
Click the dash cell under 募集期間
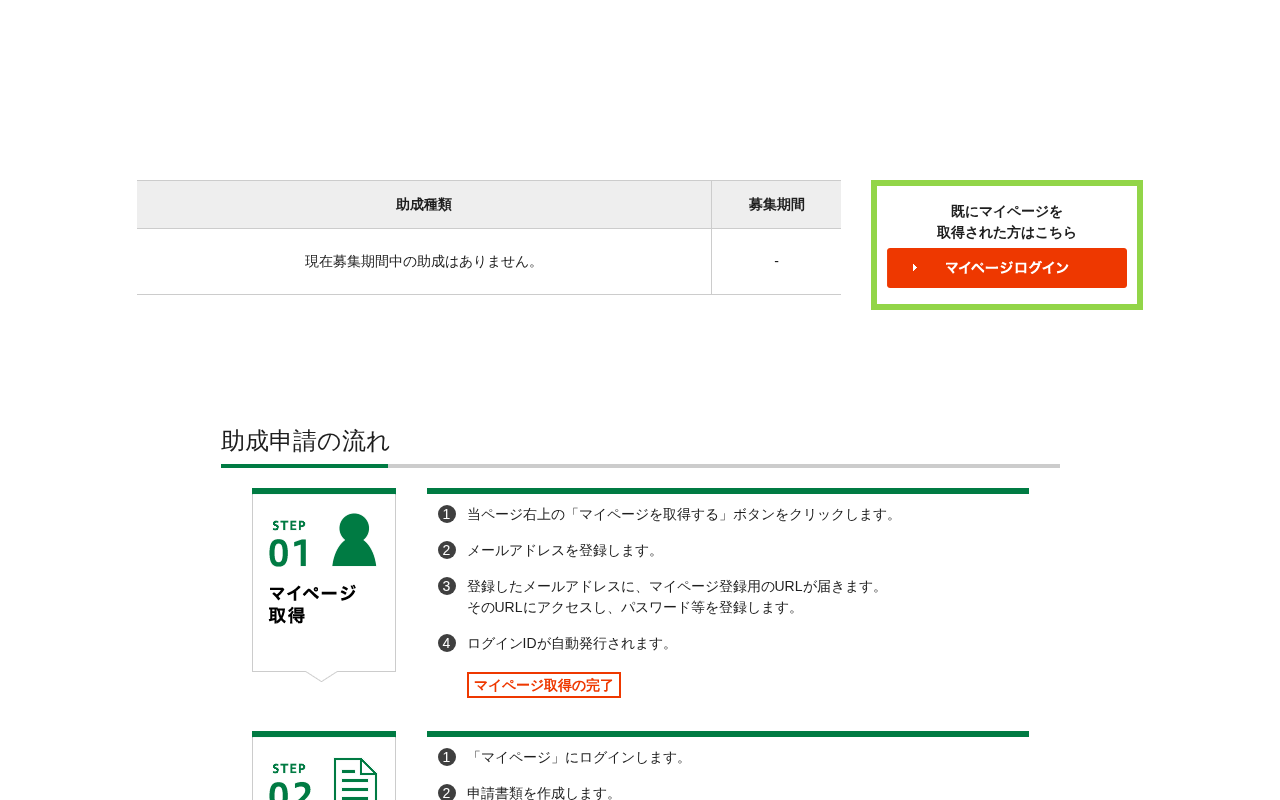pos(776,261)
